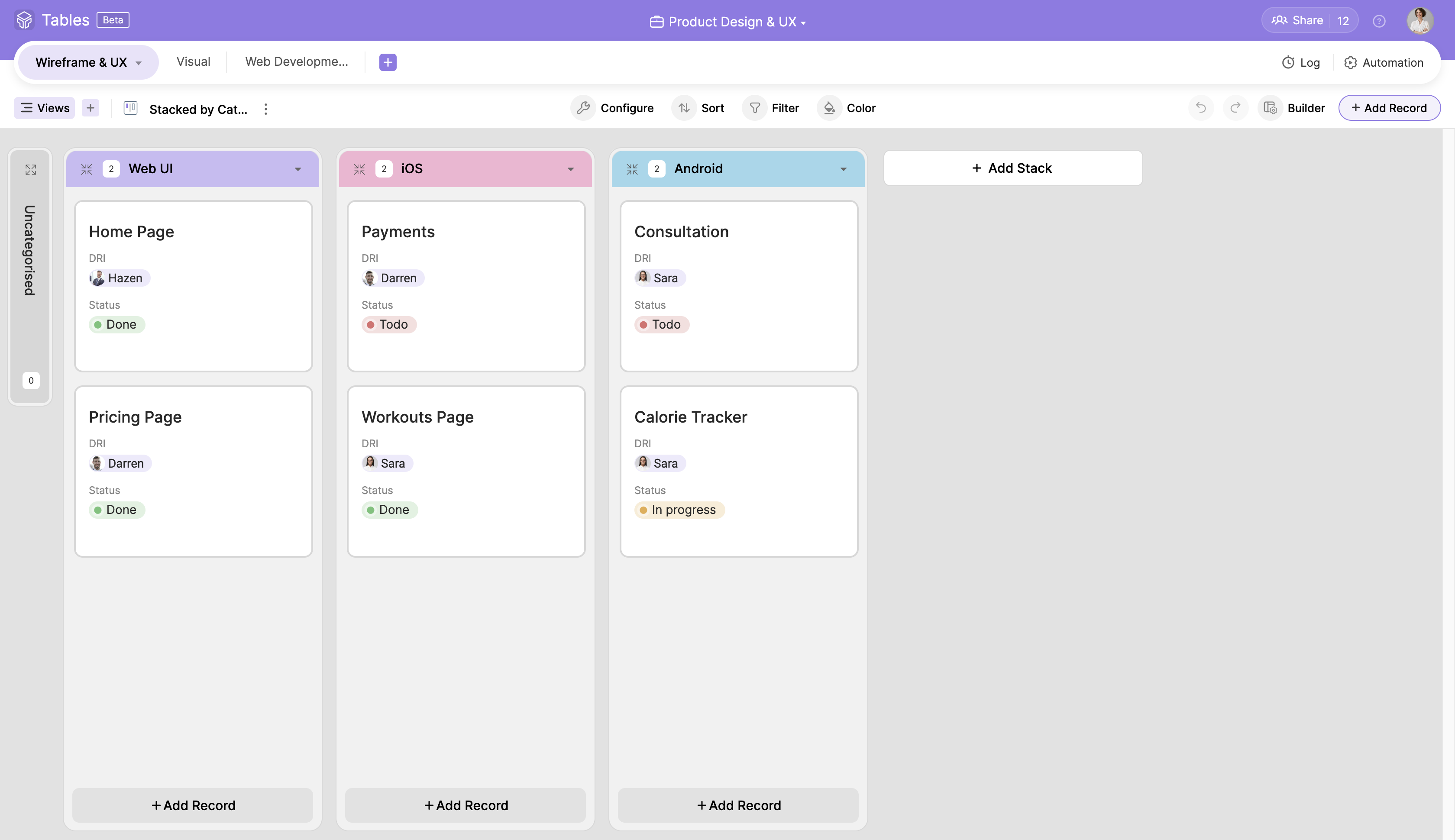This screenshot has width=1455, height=840.
Task: Open the Builder tool
Action: point(1292,108)
